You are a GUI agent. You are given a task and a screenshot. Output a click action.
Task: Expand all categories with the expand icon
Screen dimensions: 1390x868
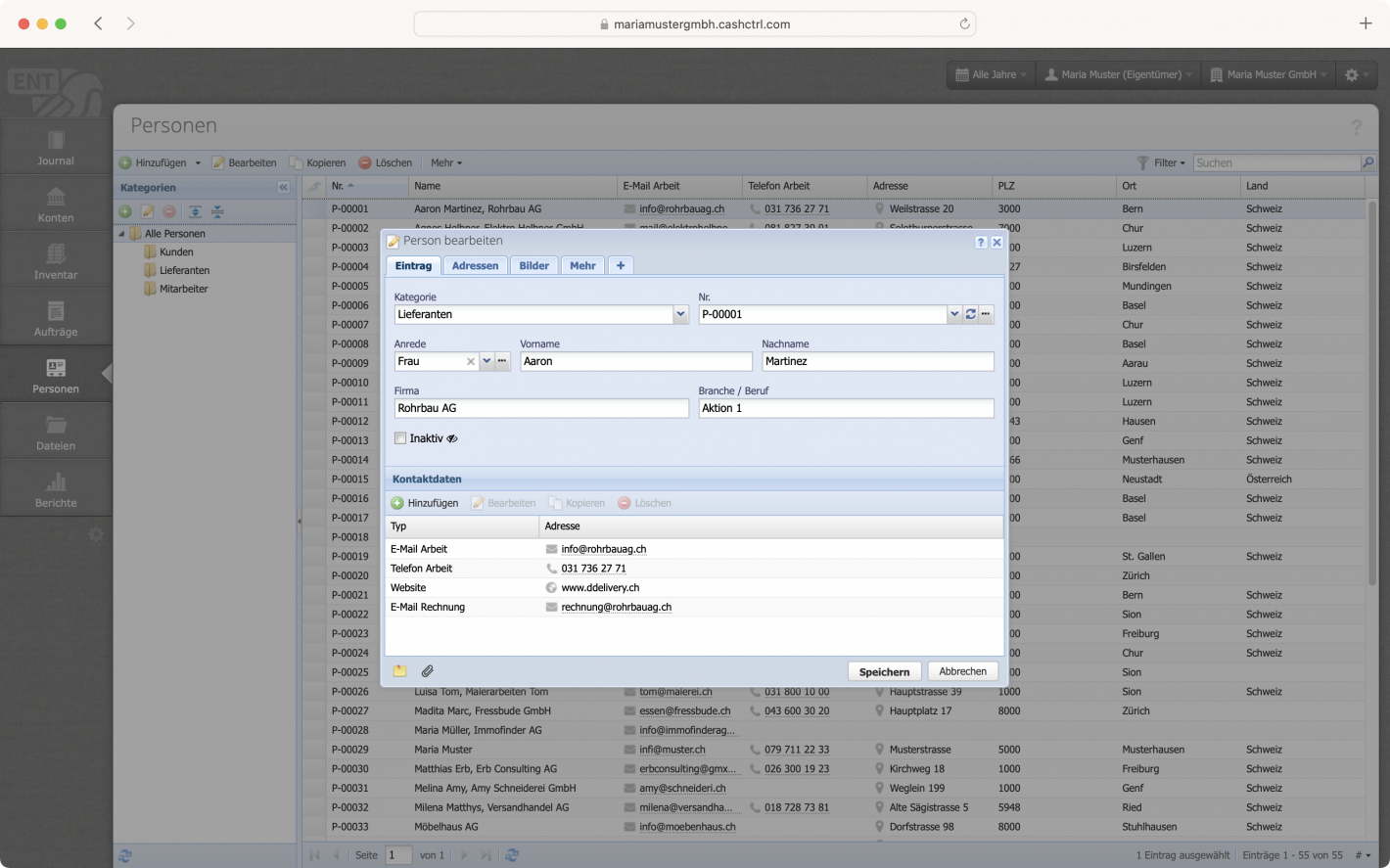click(196, 211)
